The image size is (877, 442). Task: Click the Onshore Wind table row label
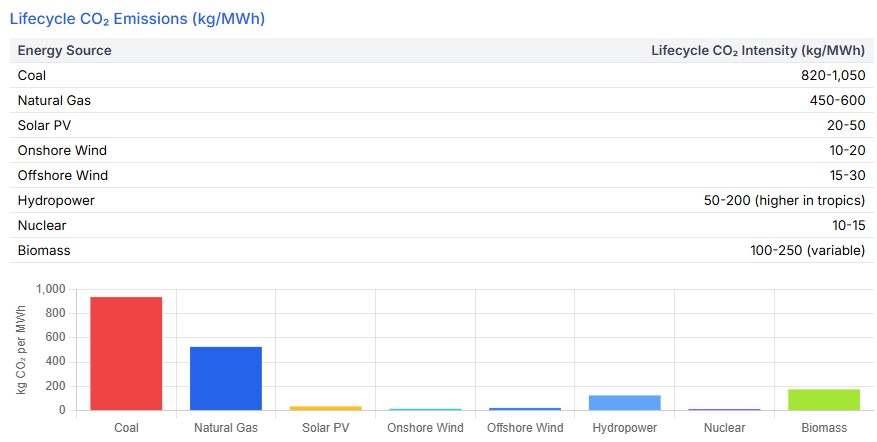[x=62, y=150]
